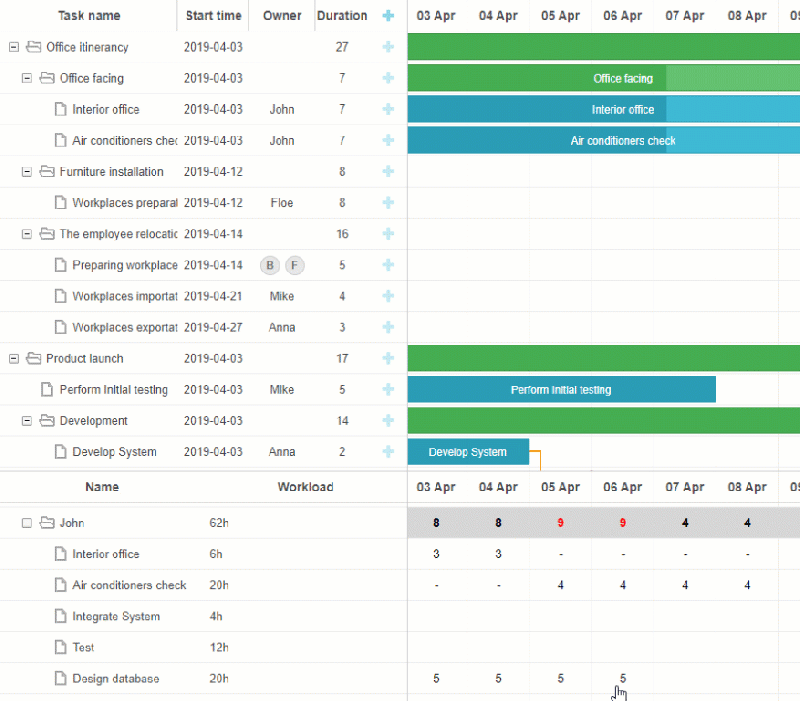Click the Task name column header
800x701 pixels.
click(x=90, y=15)
